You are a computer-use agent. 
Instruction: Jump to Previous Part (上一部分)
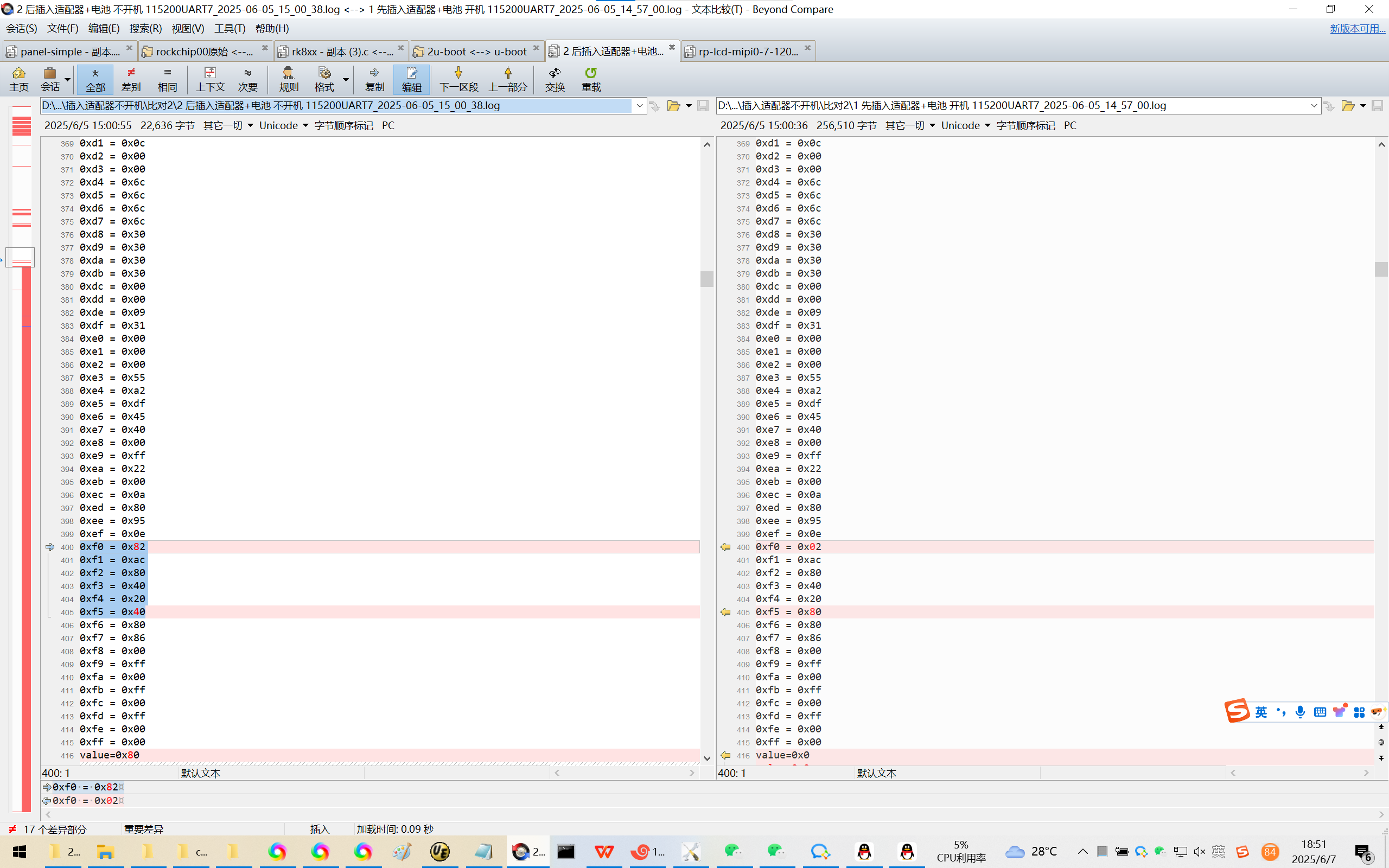pos(507,79)
